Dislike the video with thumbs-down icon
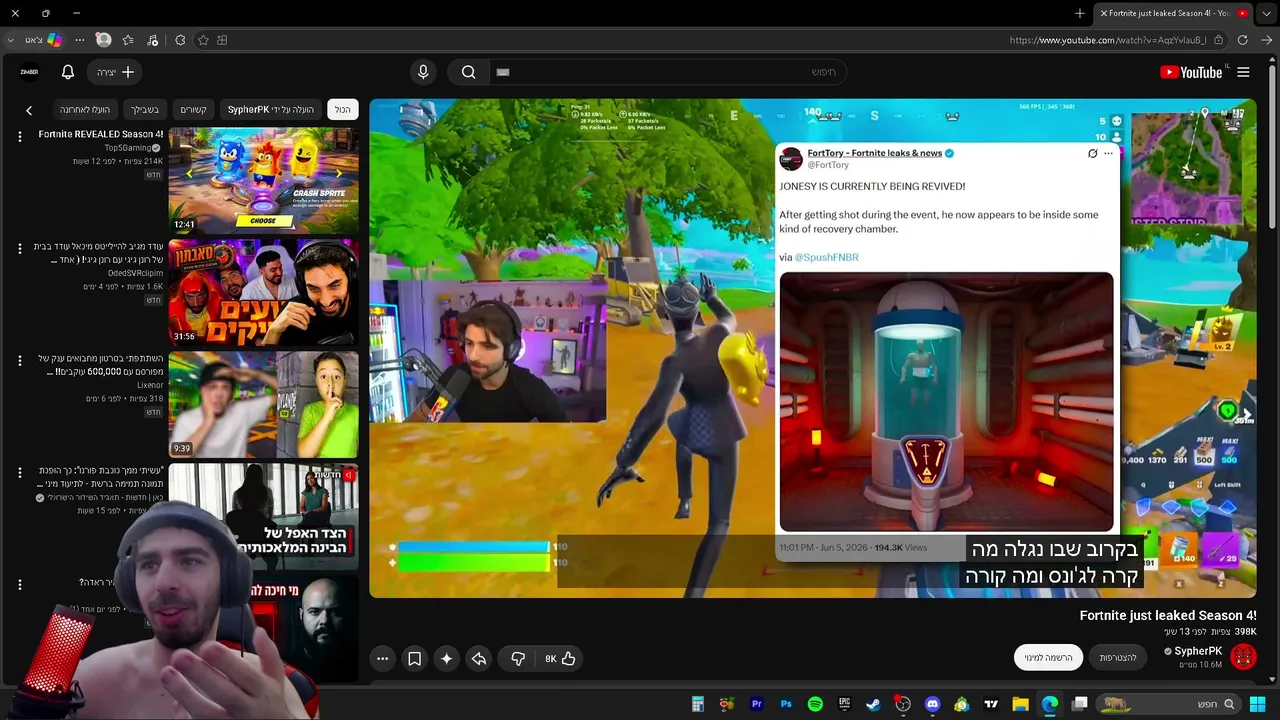The width and height of the screenshot is (1280, 720). (x=518, y=658)
